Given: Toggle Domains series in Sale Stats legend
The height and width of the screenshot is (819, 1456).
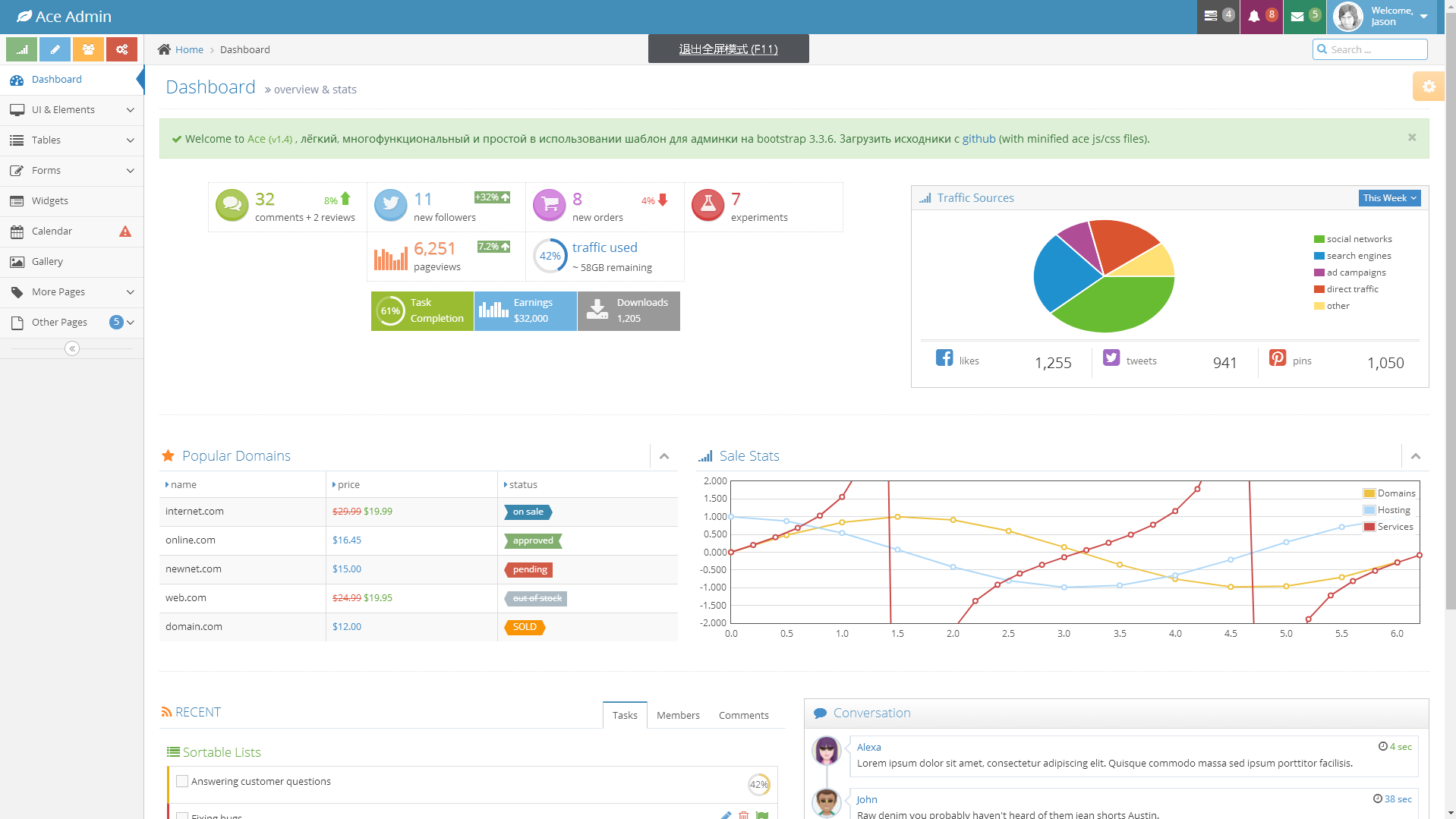Looking at the screenshot, I should 1389,493.
